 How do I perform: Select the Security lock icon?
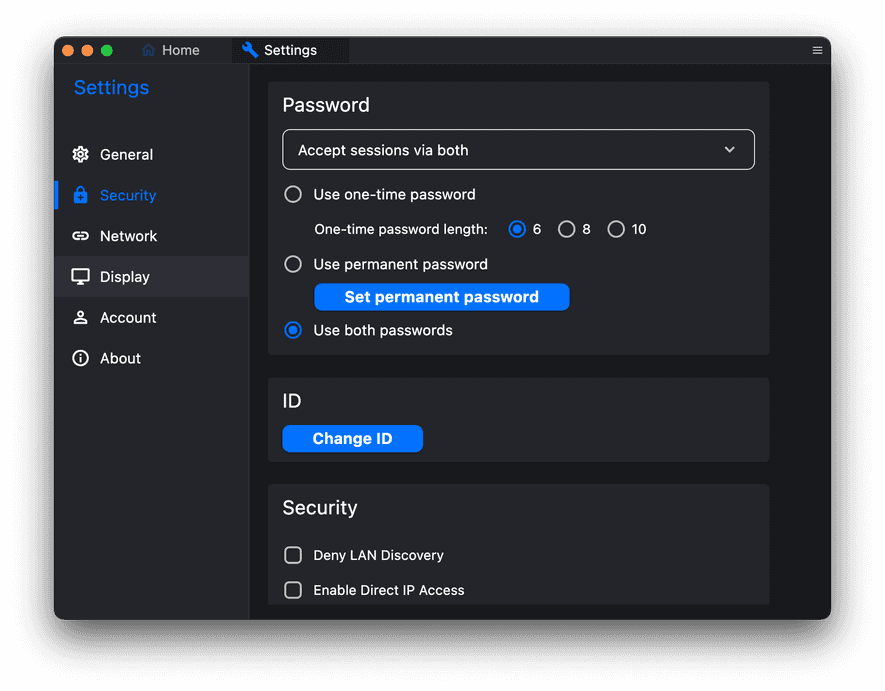pyautogui.click(x=80, y=195)
